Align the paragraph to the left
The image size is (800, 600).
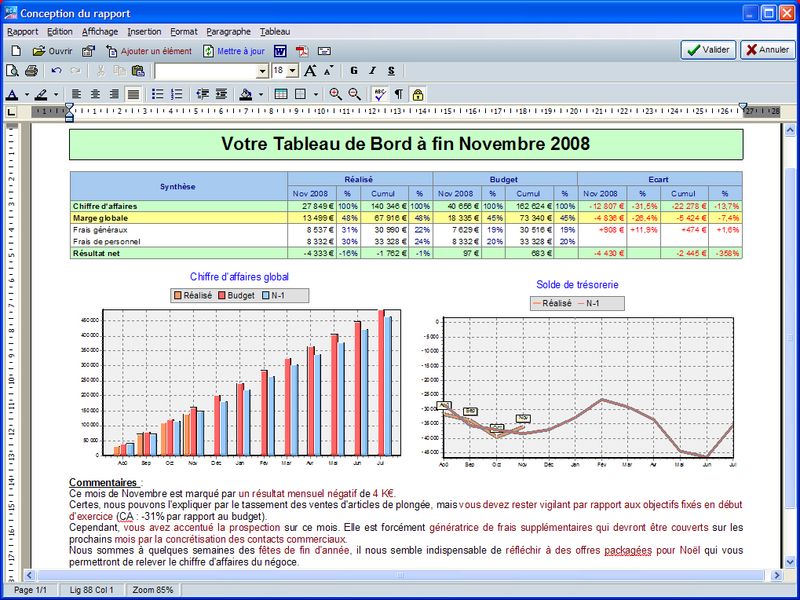point(77,94)
